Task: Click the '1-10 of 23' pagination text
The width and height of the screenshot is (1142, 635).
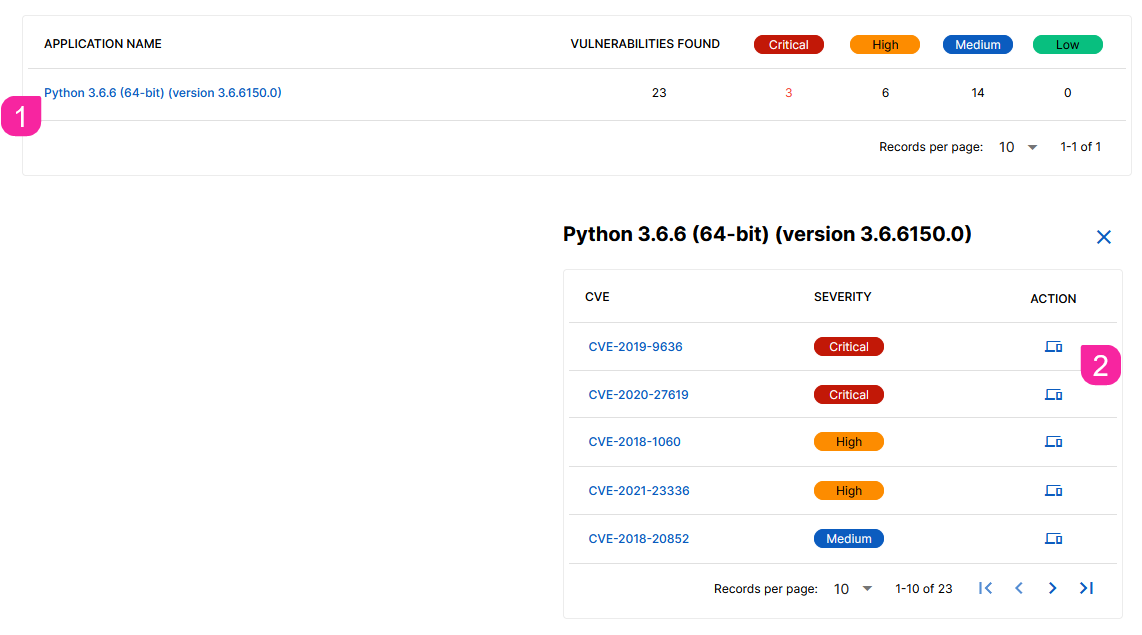Action: pos(924,588)
